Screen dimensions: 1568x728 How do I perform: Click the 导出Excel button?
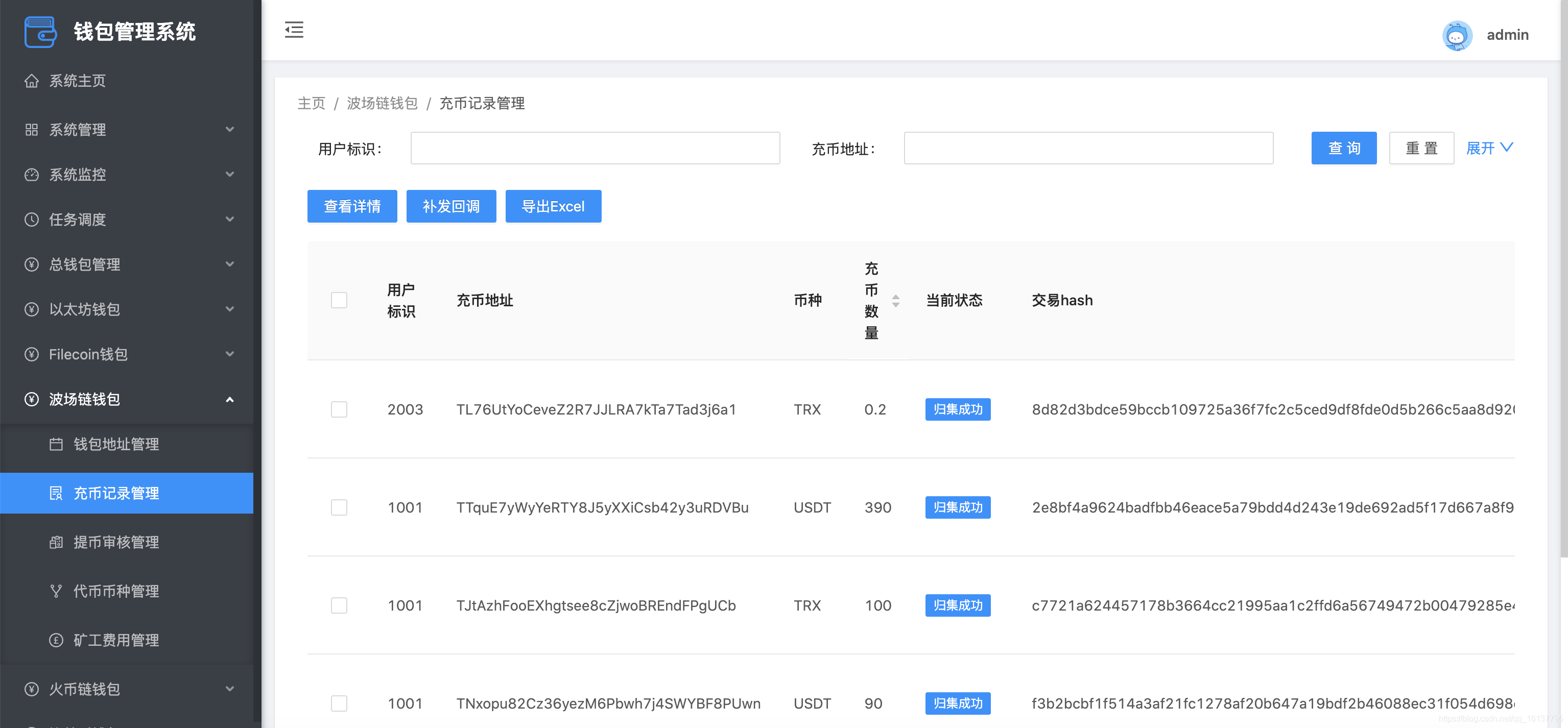point(553,206)
